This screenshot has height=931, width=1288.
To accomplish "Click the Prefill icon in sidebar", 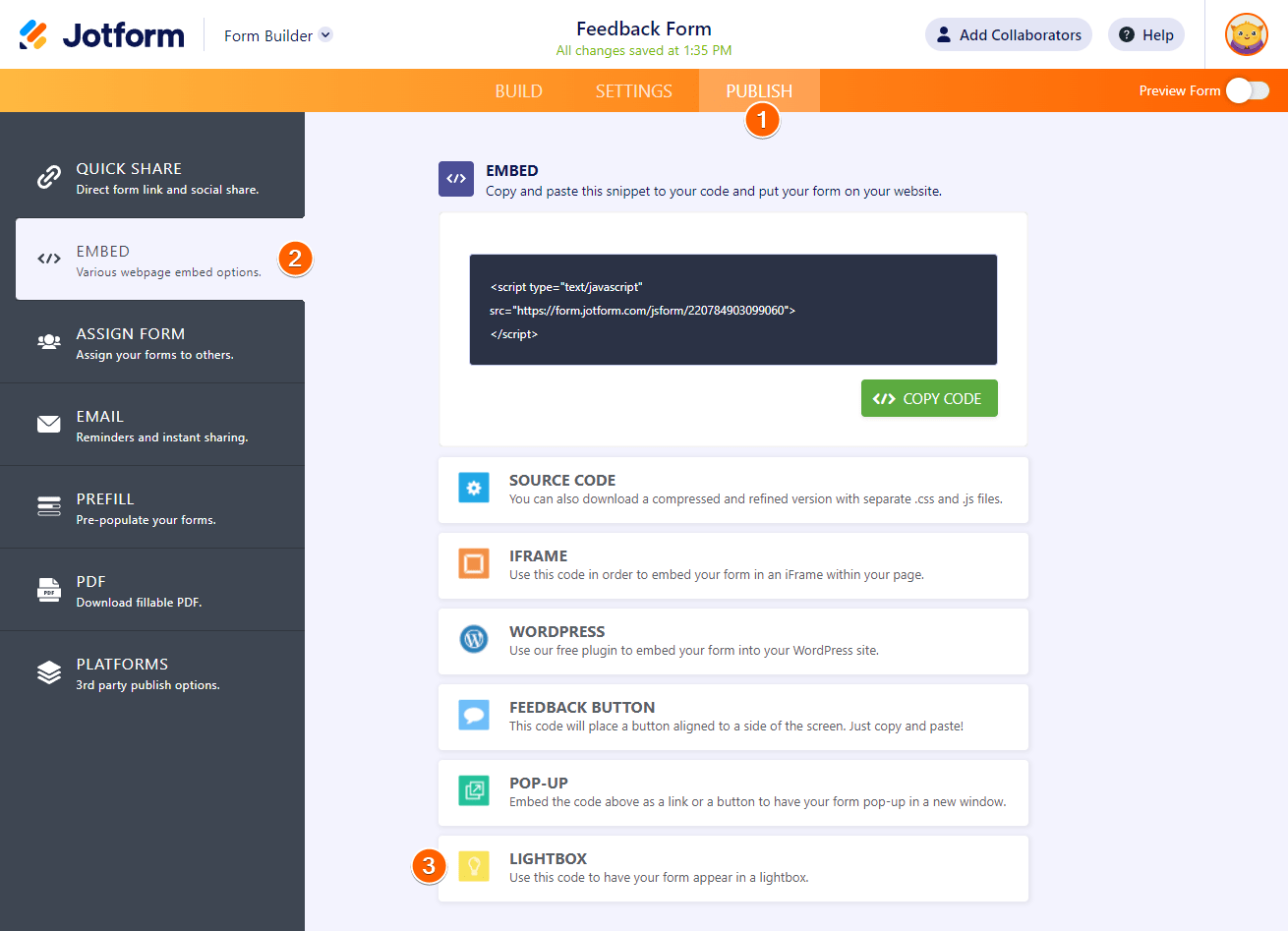I will (x=49, y=506).
